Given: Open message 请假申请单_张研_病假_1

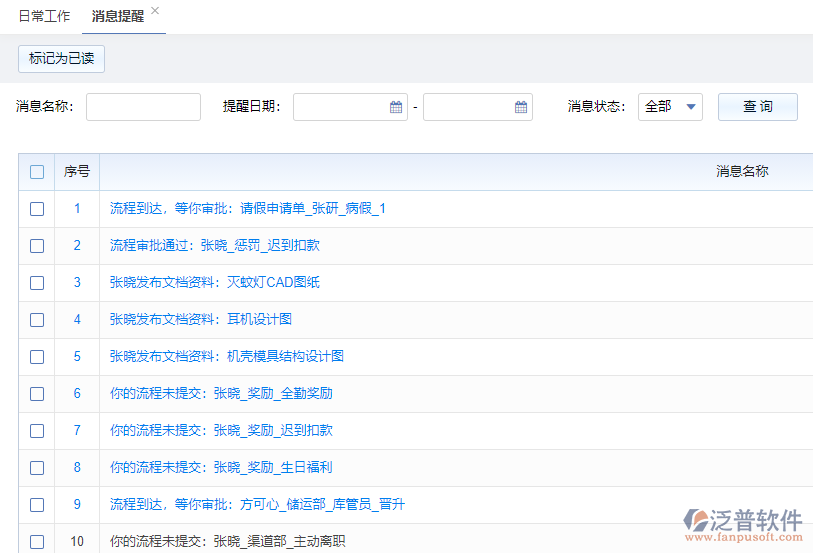Looking at the screenshot, I should [x=247, y=209].
